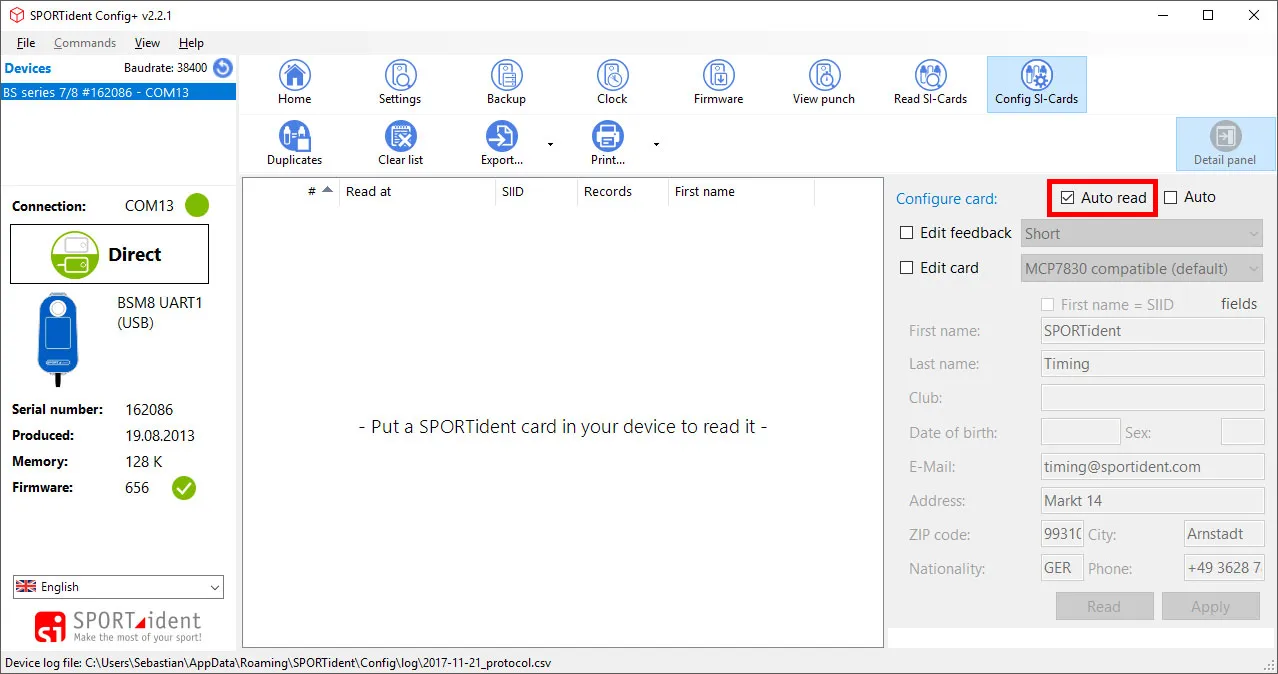Click the Baudrate: 38400 text

pos(165,68)
